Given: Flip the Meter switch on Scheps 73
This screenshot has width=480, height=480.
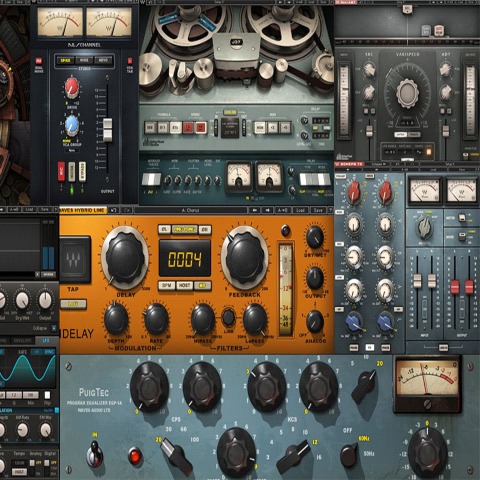Looking at the screenshot, I should click(x=462, y=218).
